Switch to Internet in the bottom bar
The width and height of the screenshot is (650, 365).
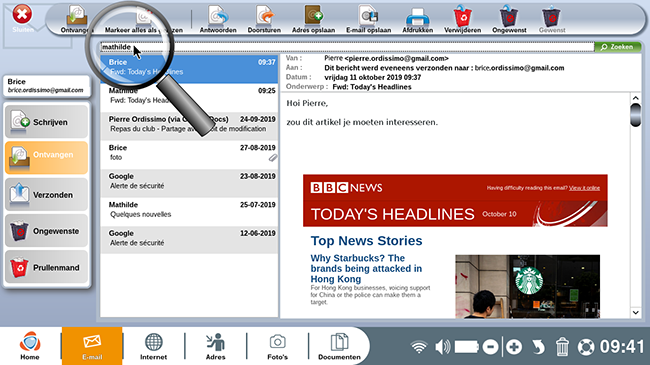[153, 346]
